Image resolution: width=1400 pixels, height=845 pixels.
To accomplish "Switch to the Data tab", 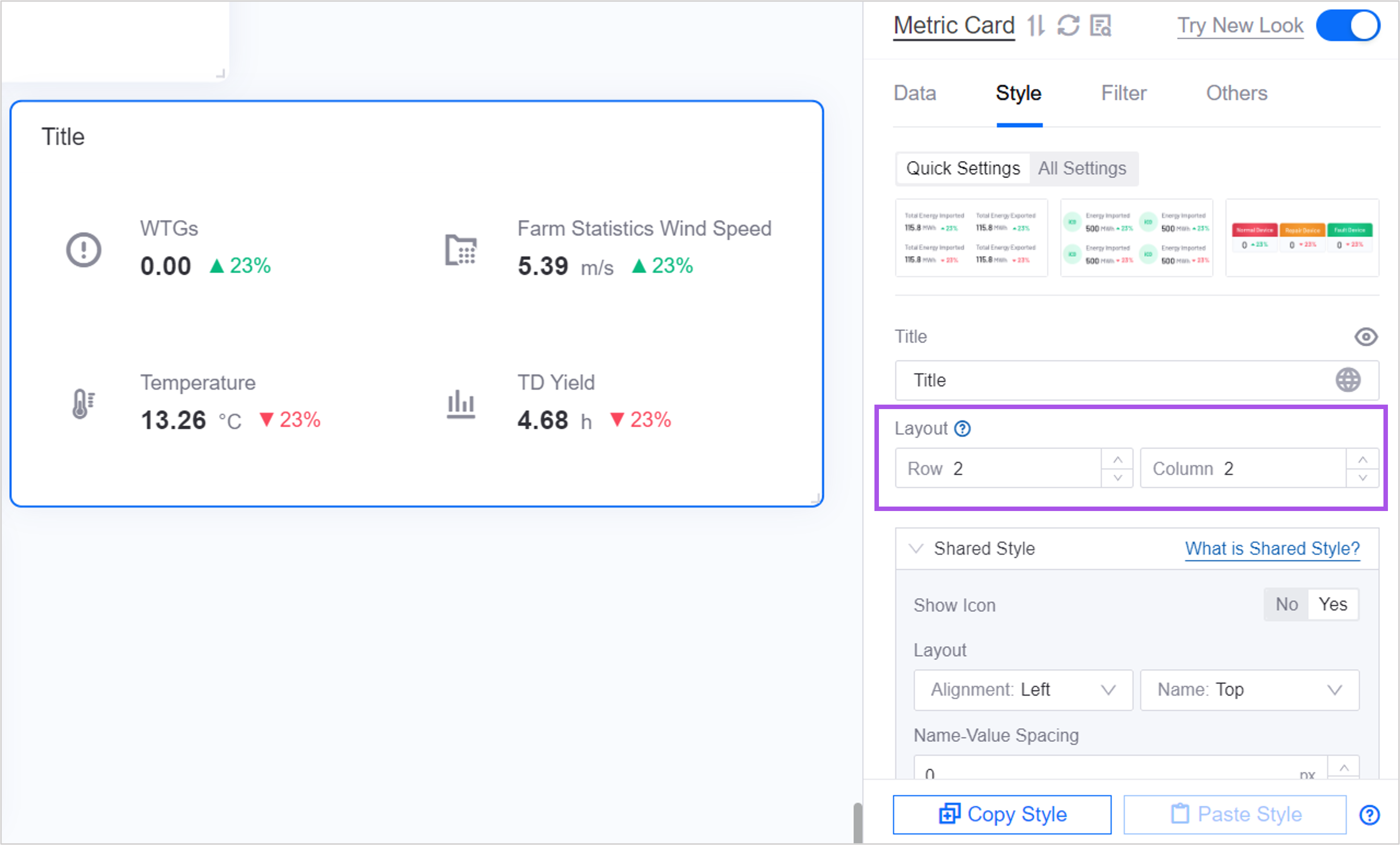I will [915, 93].
